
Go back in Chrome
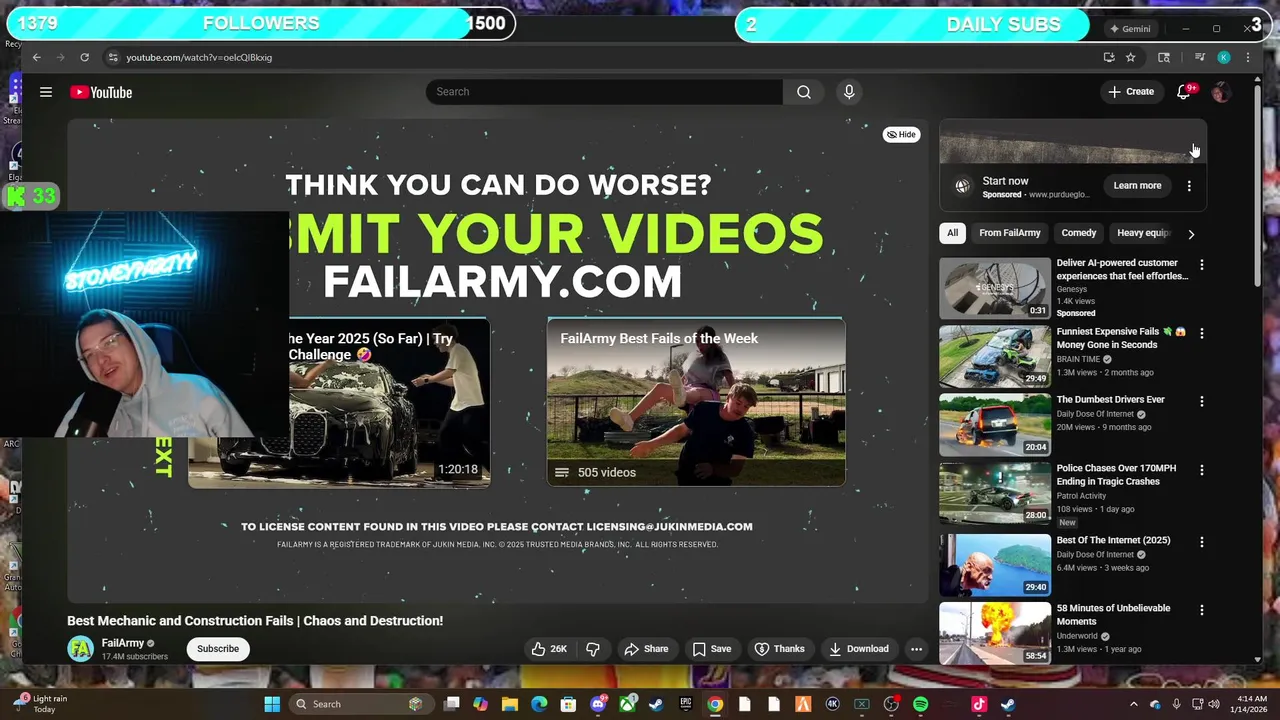point(37,57)
